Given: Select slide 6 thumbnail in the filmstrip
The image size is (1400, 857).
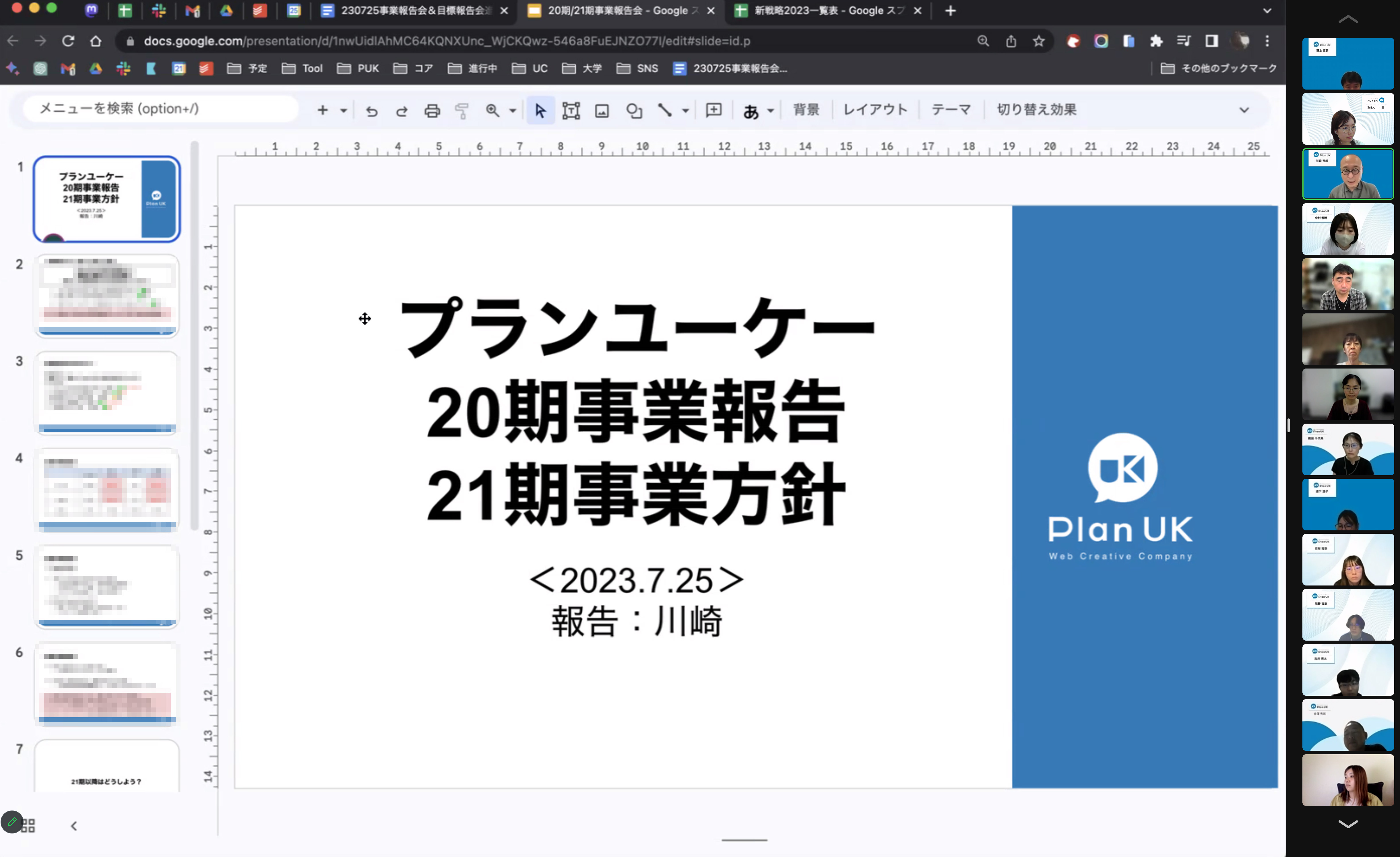Looking at the screenshot, I should point(107,684).
